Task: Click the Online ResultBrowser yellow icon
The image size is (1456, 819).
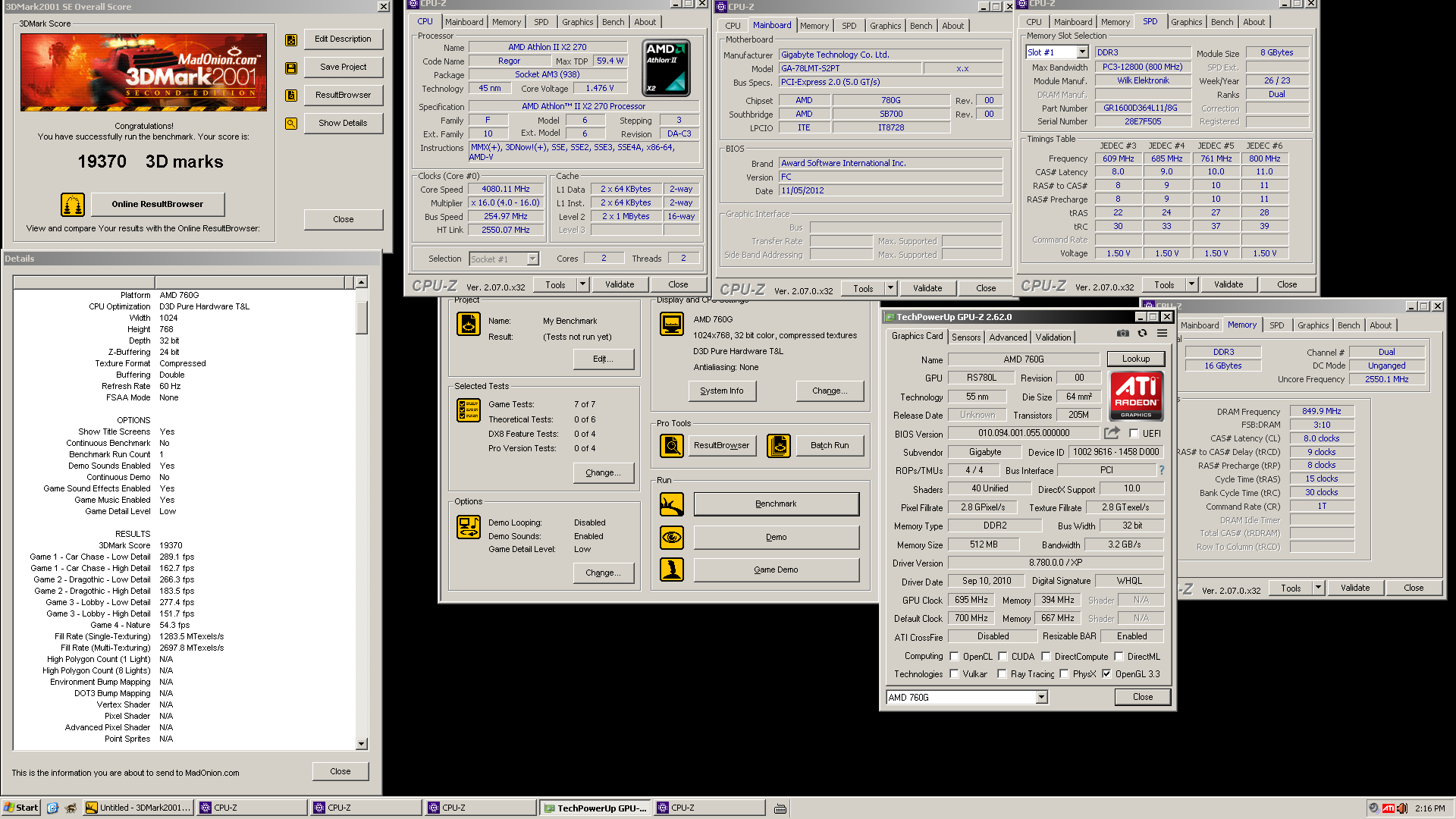Action: [x=73, y=204]
